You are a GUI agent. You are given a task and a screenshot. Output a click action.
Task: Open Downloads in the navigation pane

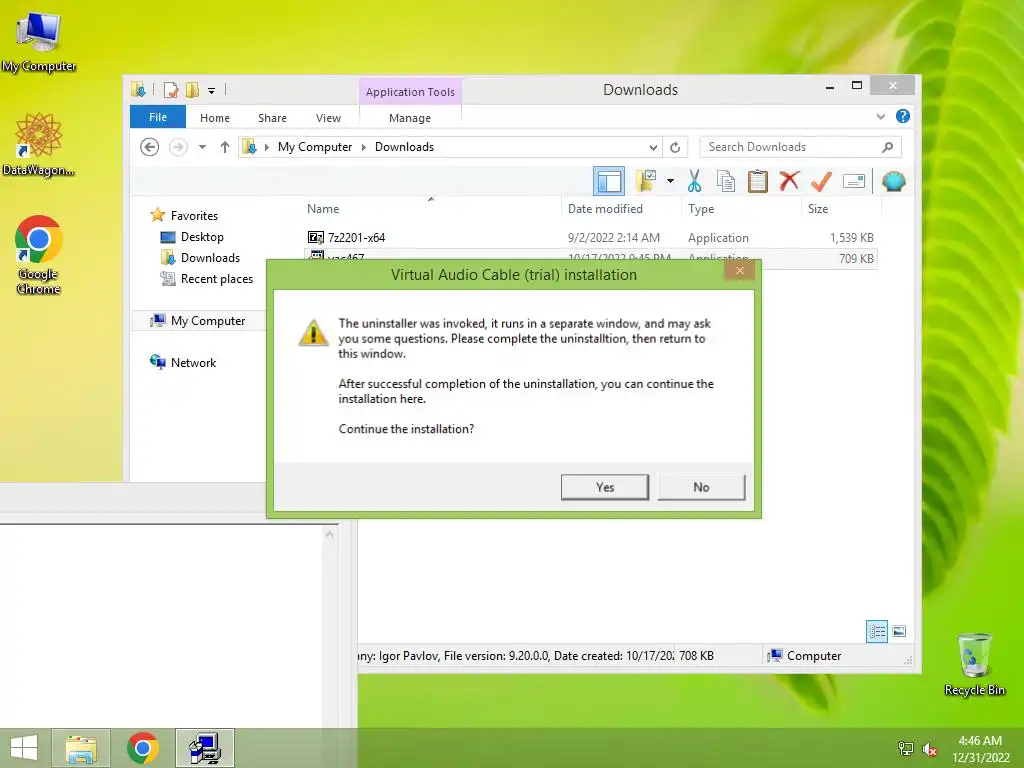point(210,258)
